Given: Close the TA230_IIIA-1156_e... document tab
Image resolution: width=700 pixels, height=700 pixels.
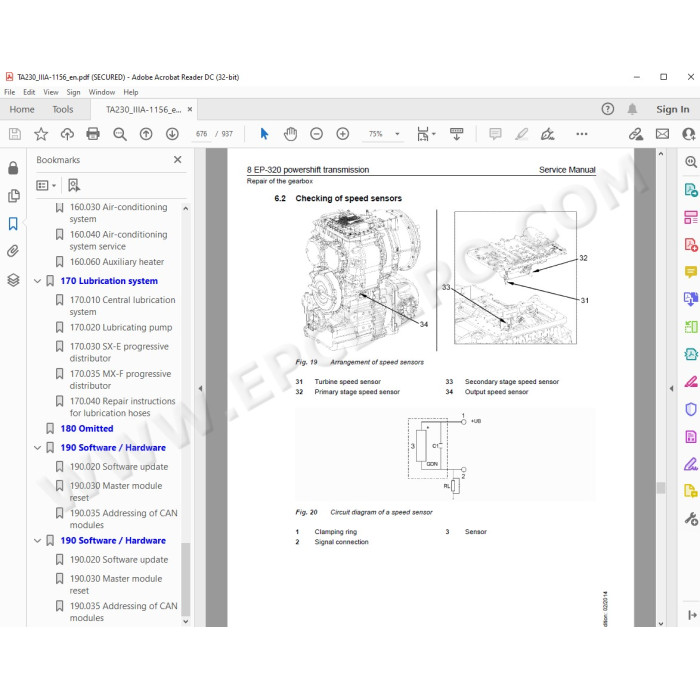Looking at the screenshot, I should [x=190, y=109].
